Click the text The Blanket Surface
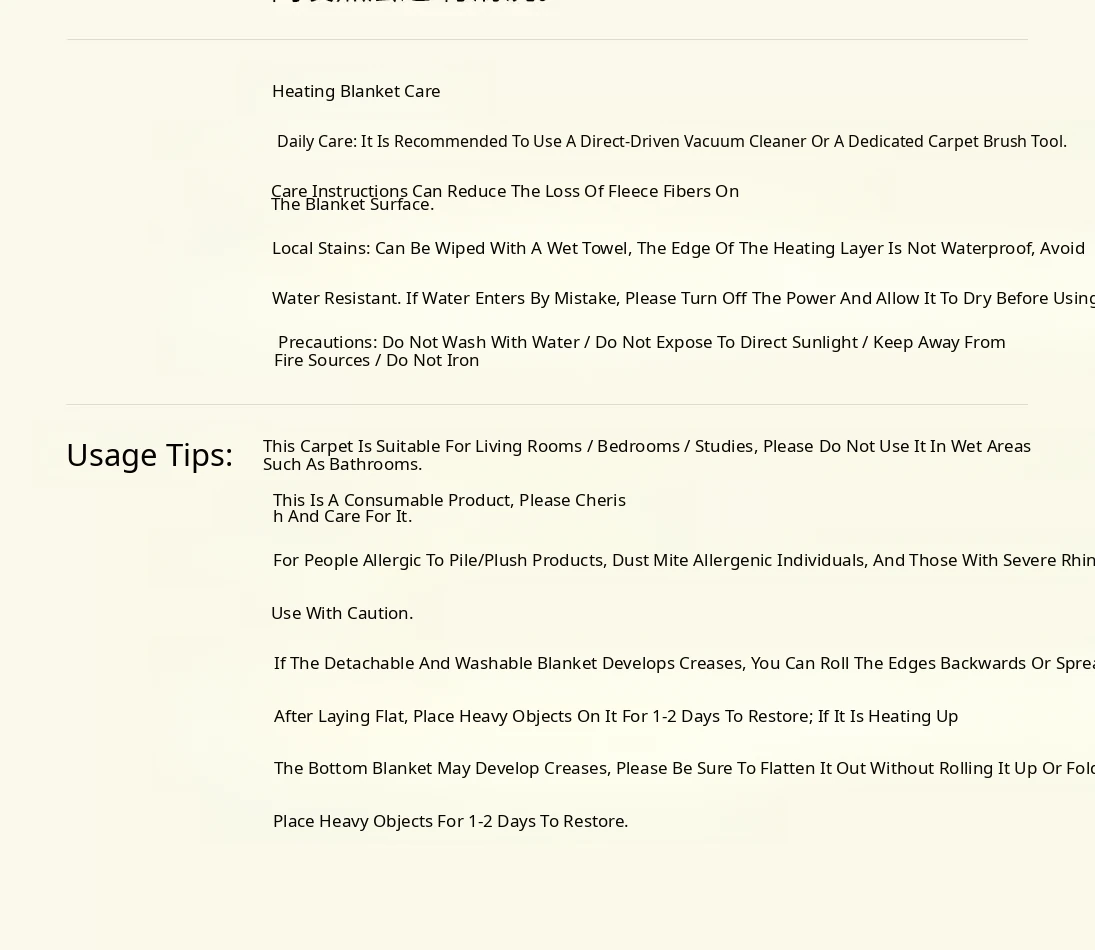Viewport: 1095px width, 950px height. coord(352,205)
